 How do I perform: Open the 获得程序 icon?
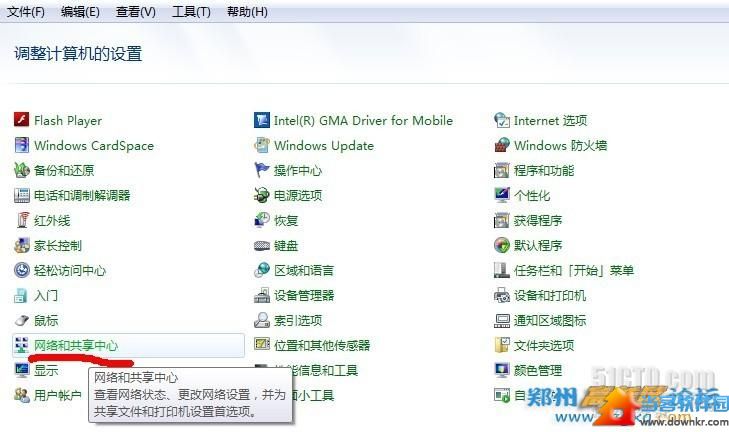pos(502,220)
